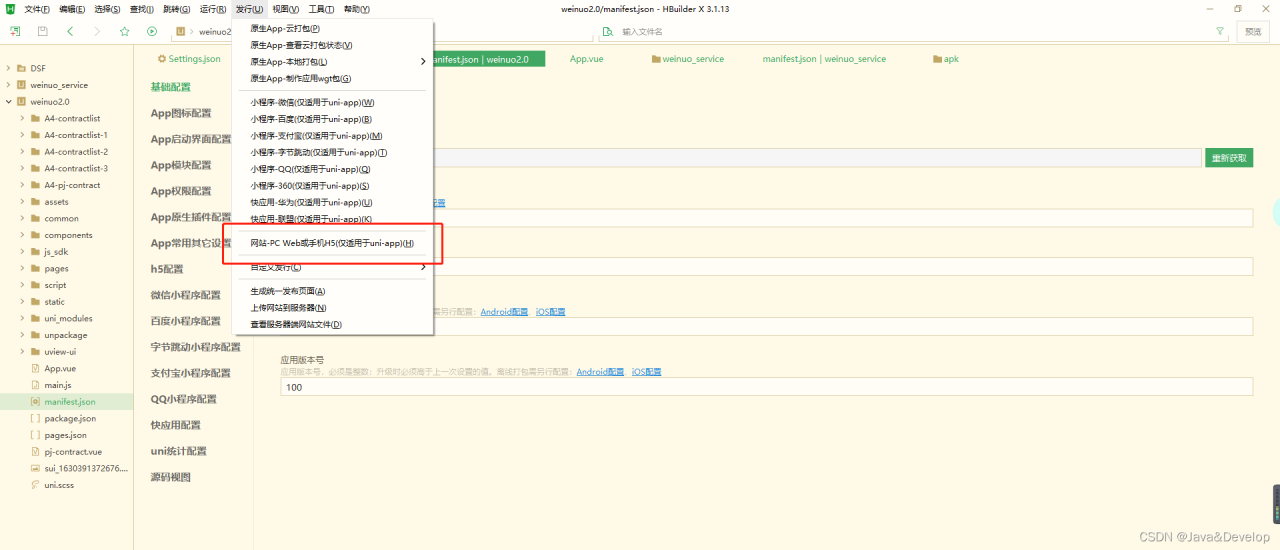Open the 源码视图 section
Viewport: 1280px width, 550px height.
170,477
